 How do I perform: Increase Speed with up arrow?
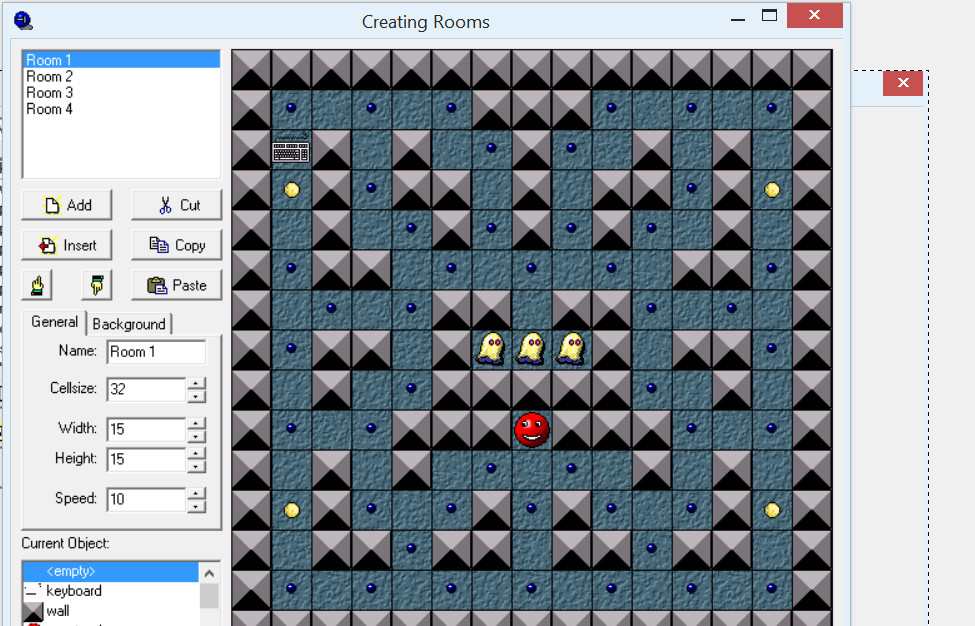196,493
